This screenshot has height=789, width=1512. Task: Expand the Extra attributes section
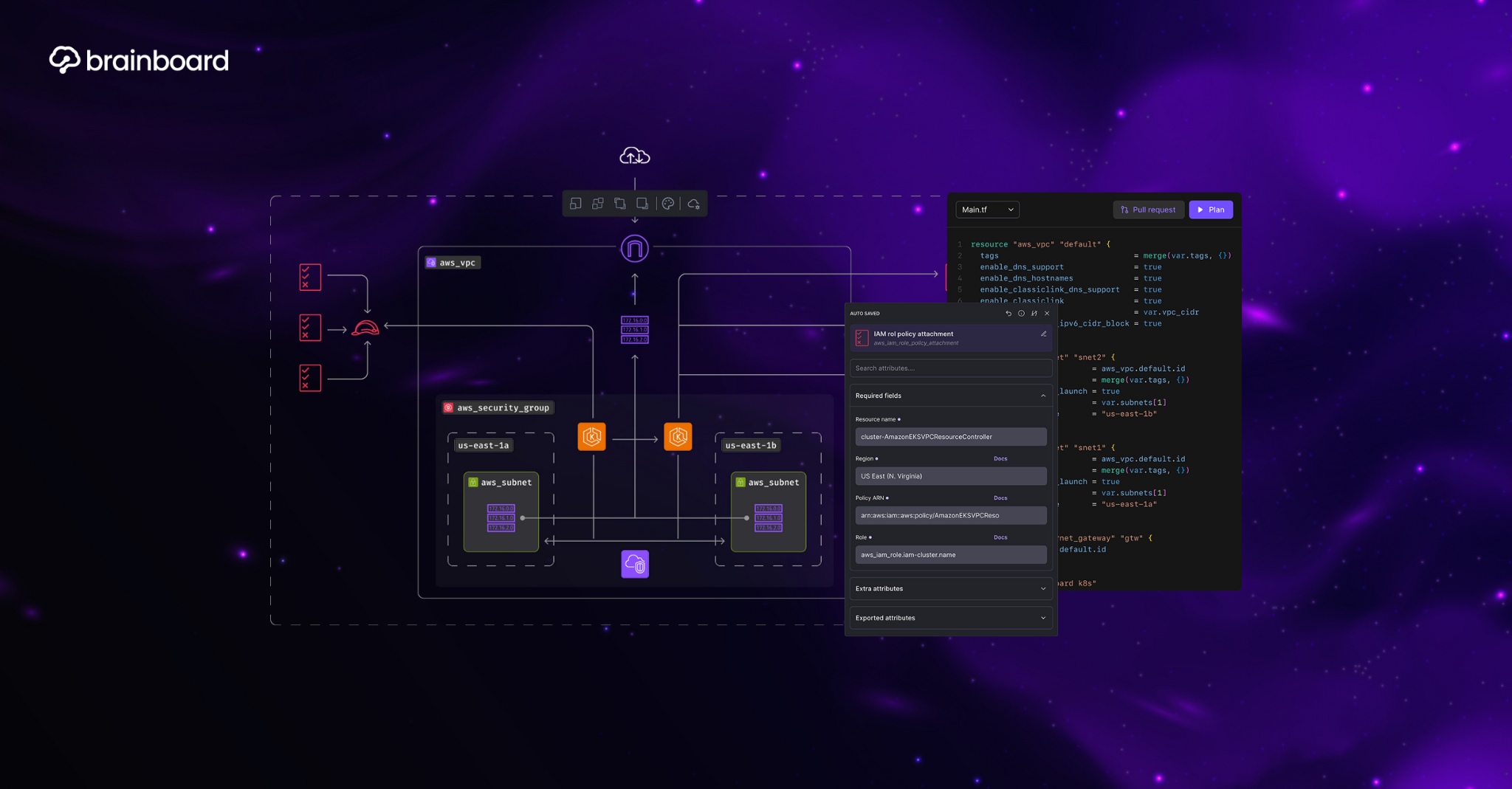(1042, 589)
